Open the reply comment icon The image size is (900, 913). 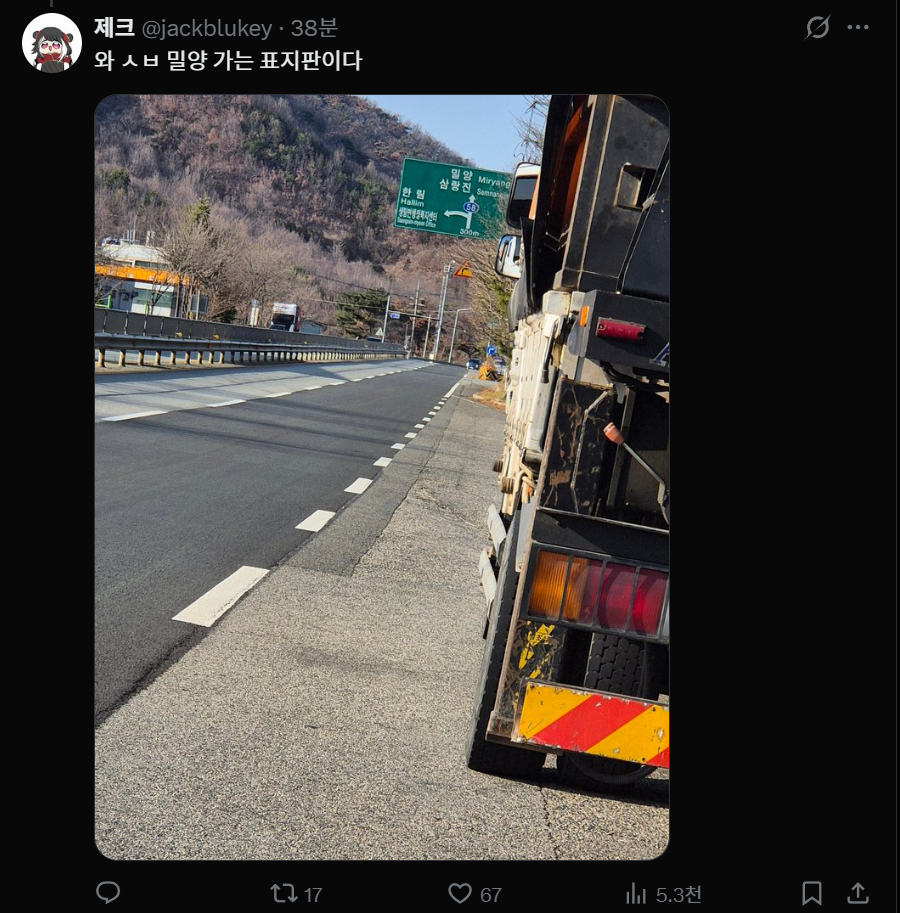tap(108, 892)
